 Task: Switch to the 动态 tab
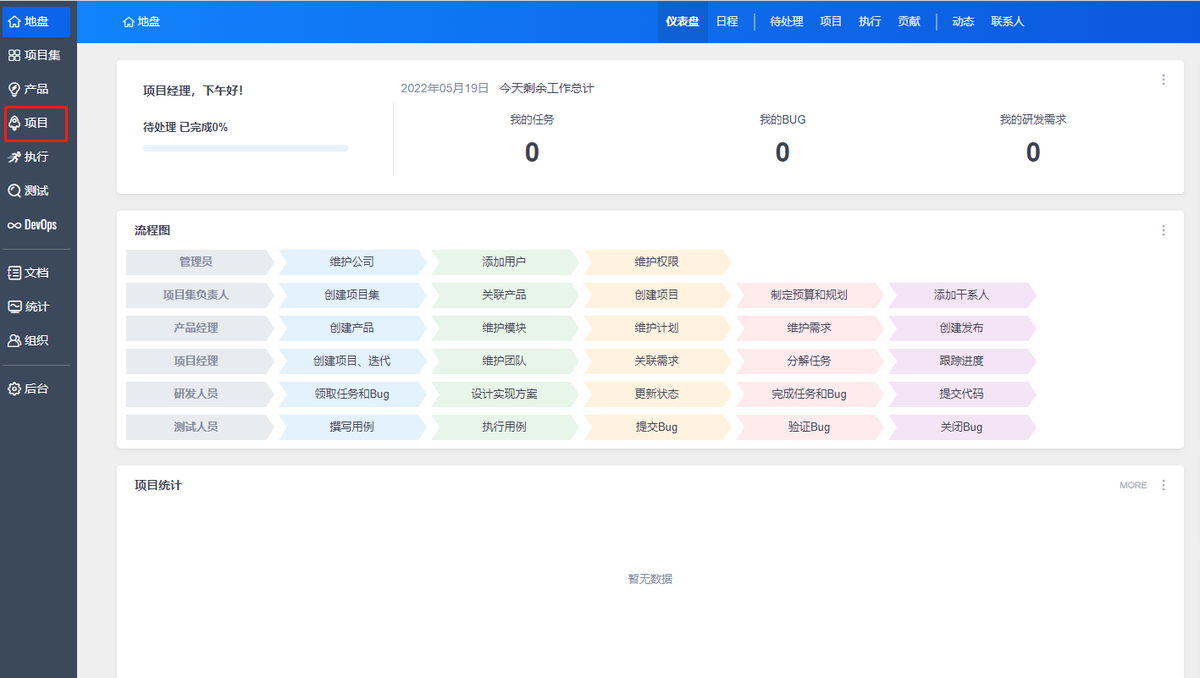coord(963,21)
